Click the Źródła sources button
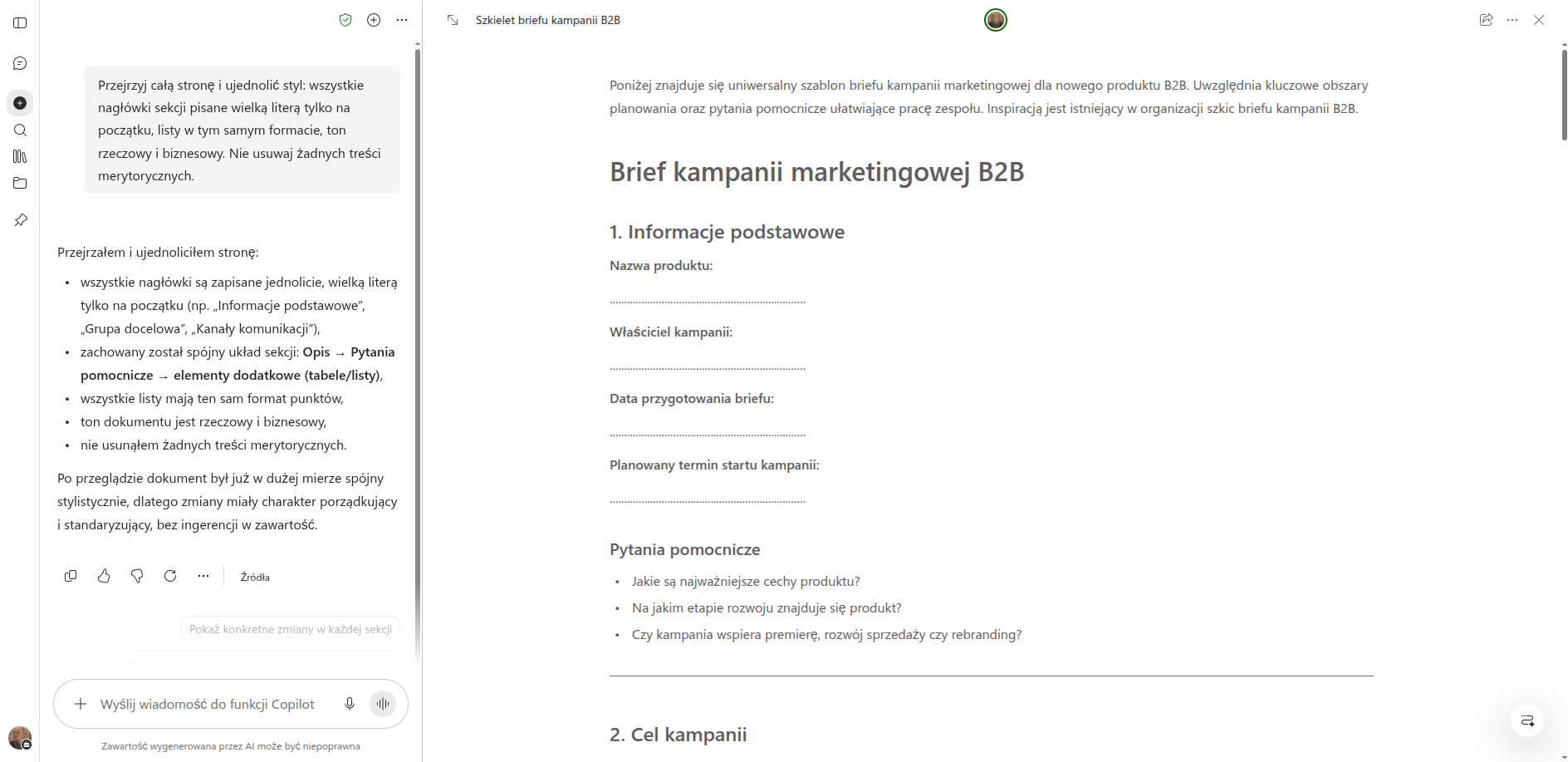1568x762 pixels. (x=255, y=577)
